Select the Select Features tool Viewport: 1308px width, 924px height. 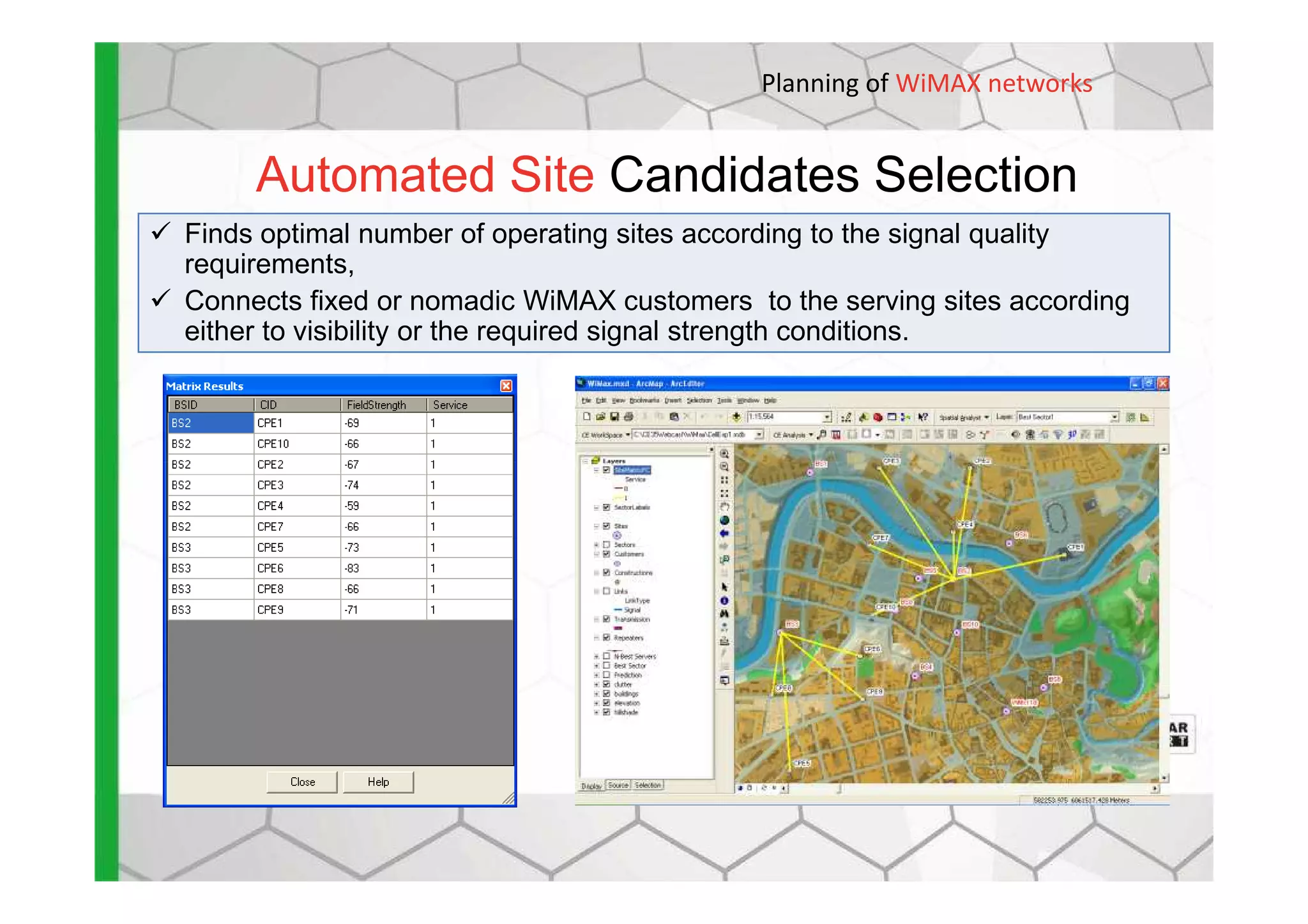pos(724,559)
